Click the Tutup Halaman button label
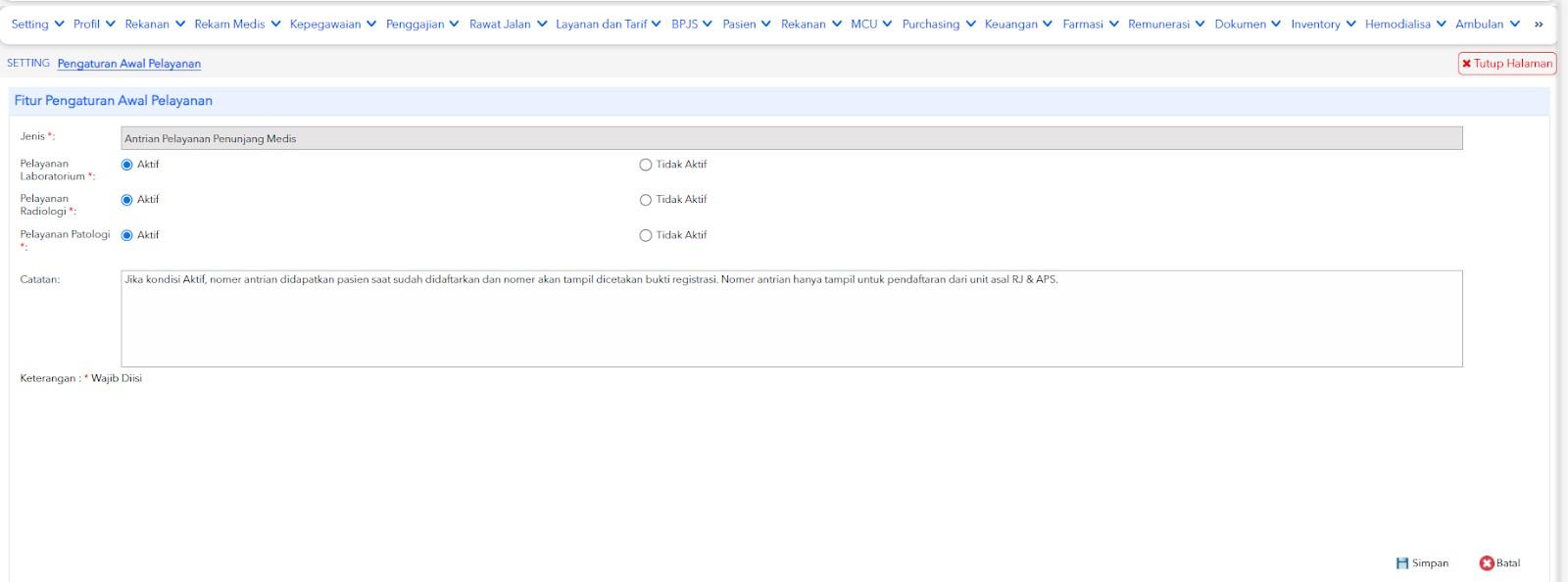The height and width of the screenshot is (582, 1568). (x=1513, y=64)
